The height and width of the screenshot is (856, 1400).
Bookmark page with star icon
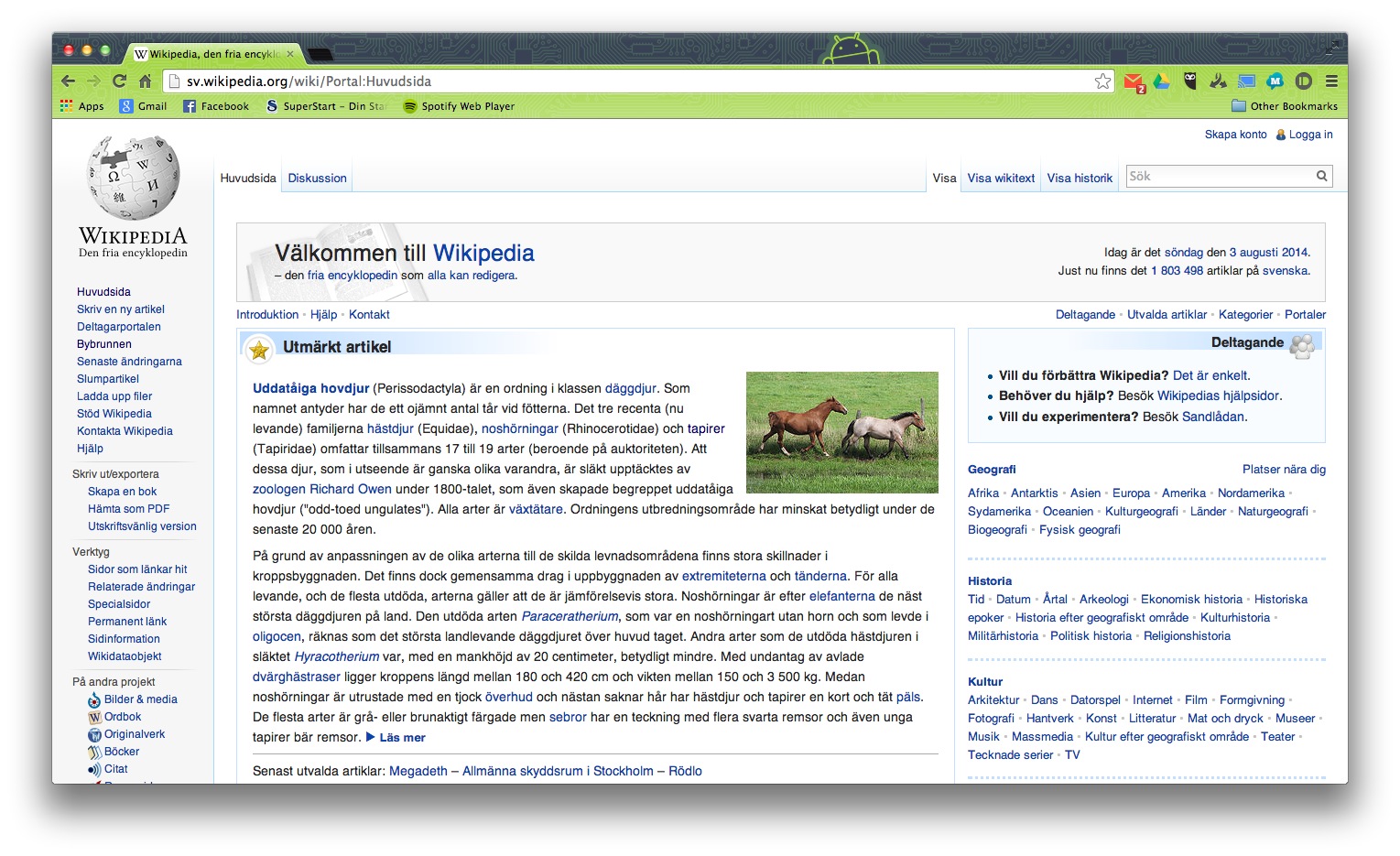tap(1102, 81)
